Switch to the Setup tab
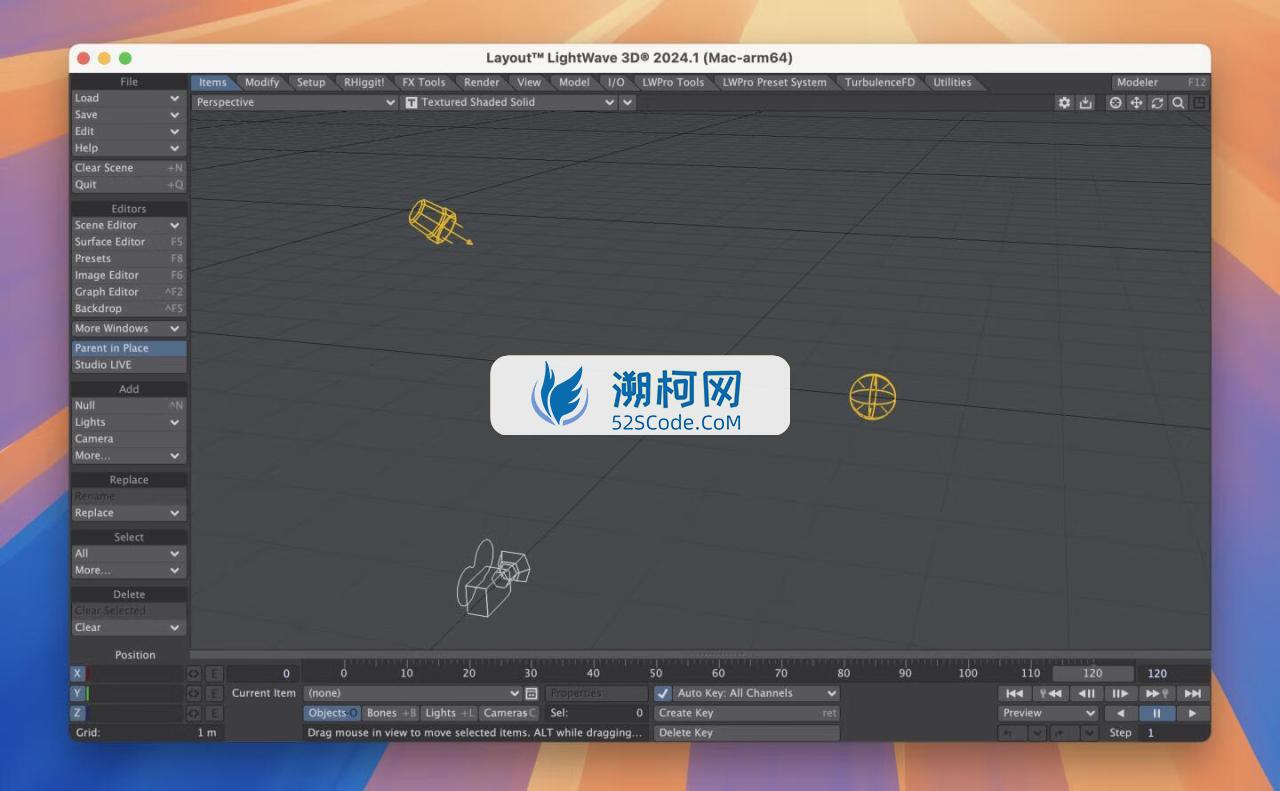Image resolution: width=1280 pixels, height=791 pixels. [x=311, y=82]
